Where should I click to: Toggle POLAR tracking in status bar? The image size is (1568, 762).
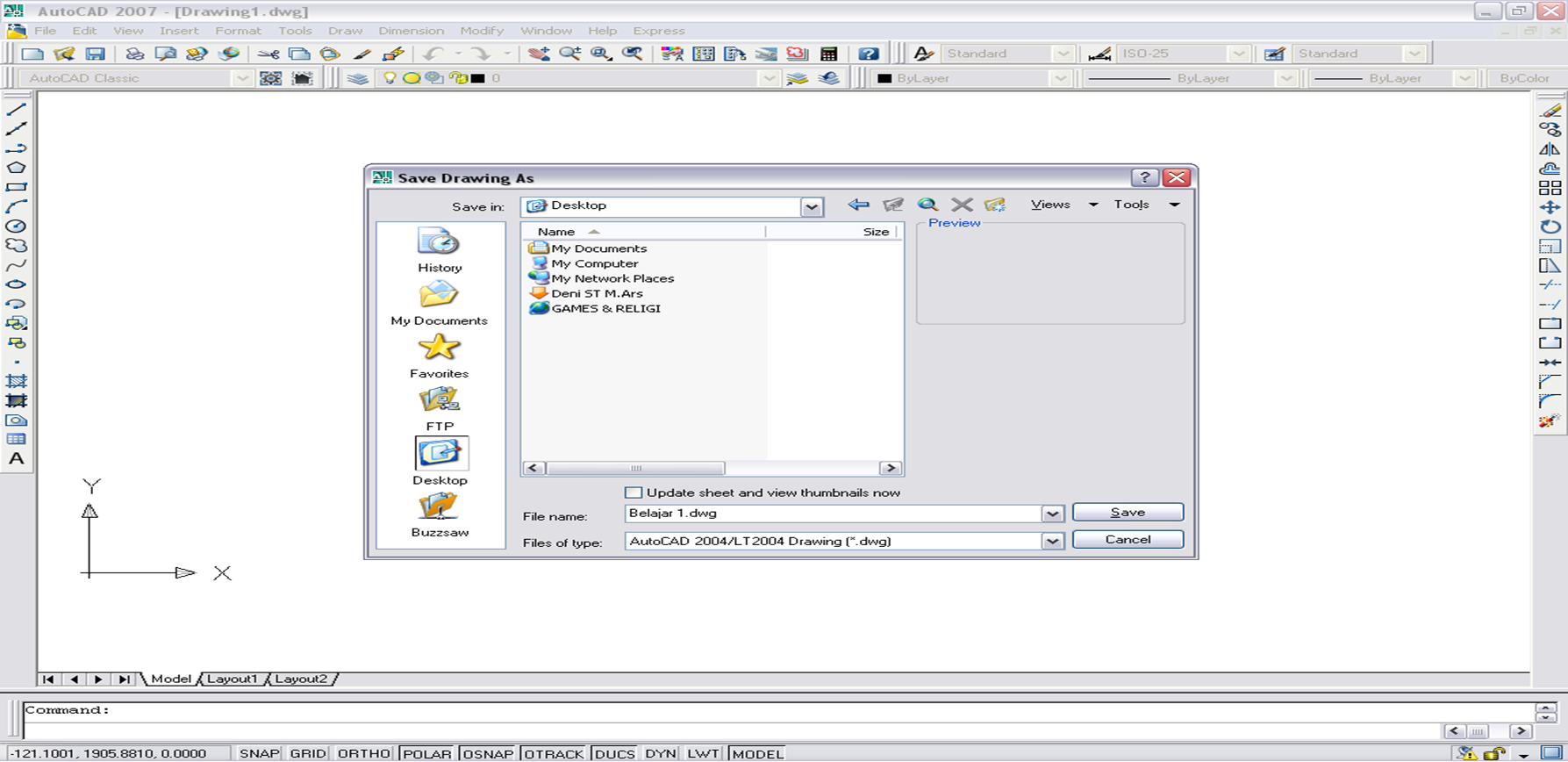427,753
